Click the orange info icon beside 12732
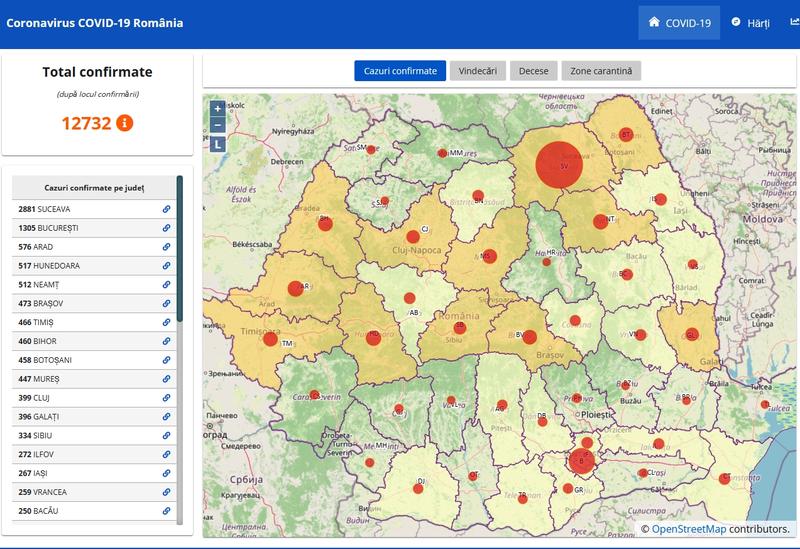 [125, 123]
